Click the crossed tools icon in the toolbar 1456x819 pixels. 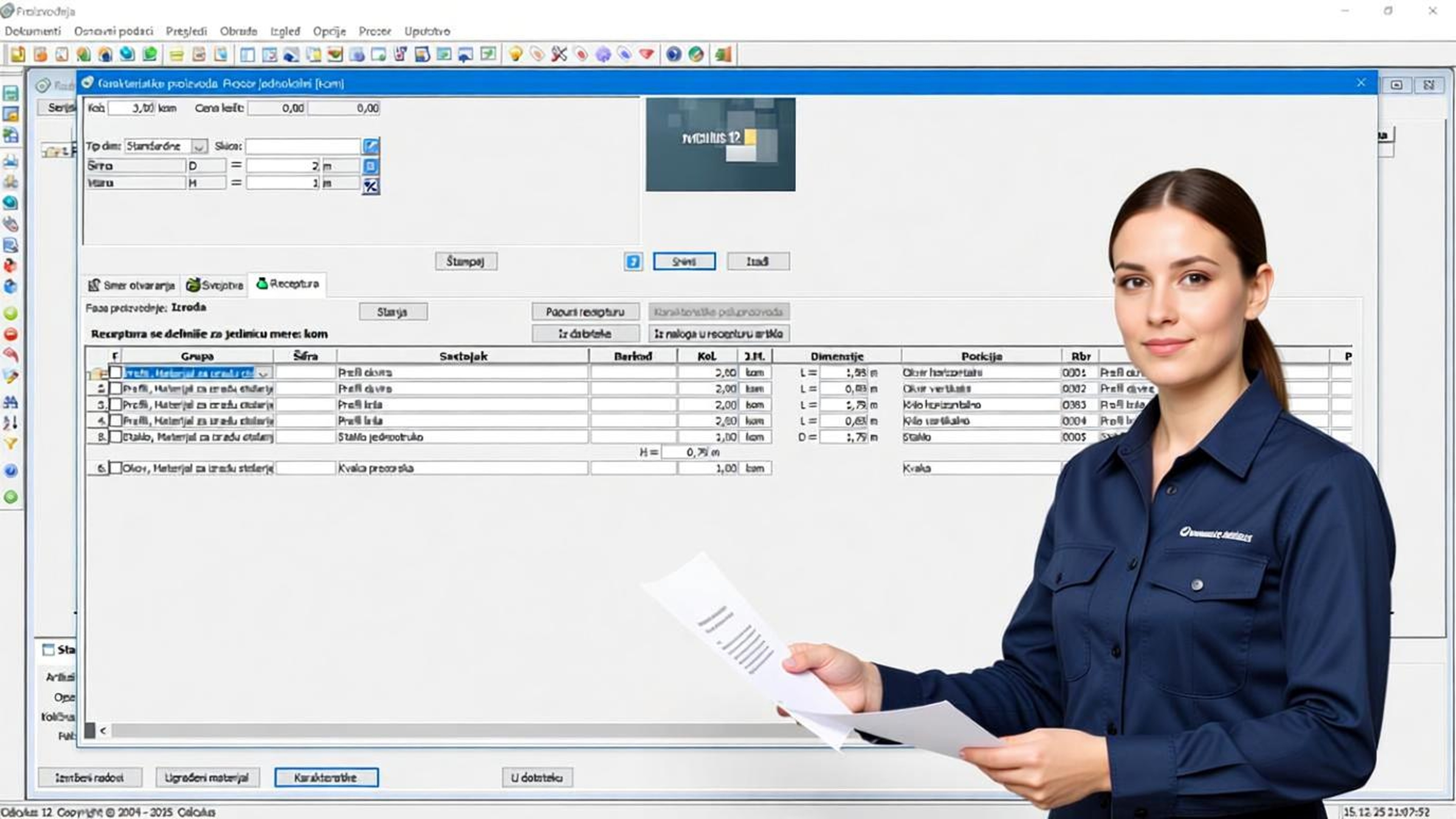coord(559,54)
